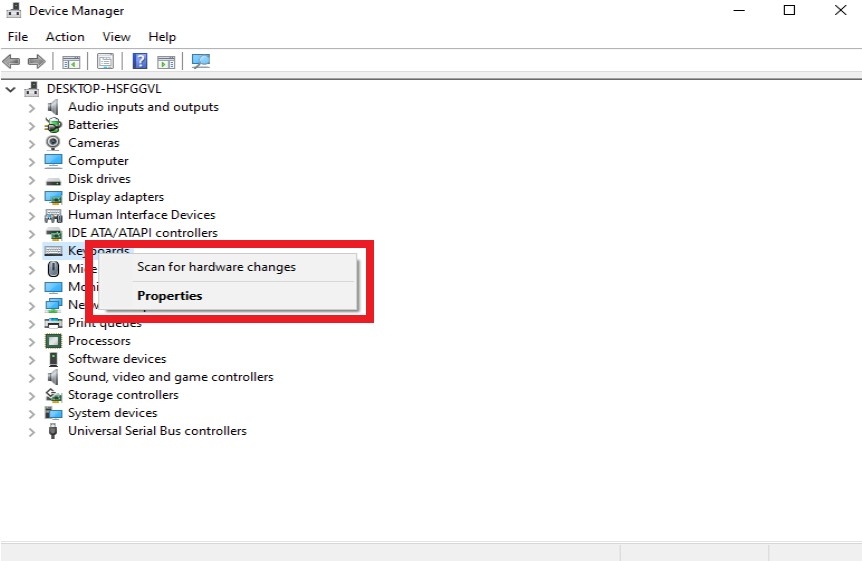Viewport: 862px width, 561px height.
Task: Select Scan for hardware changes
Action: coord(216,267)
